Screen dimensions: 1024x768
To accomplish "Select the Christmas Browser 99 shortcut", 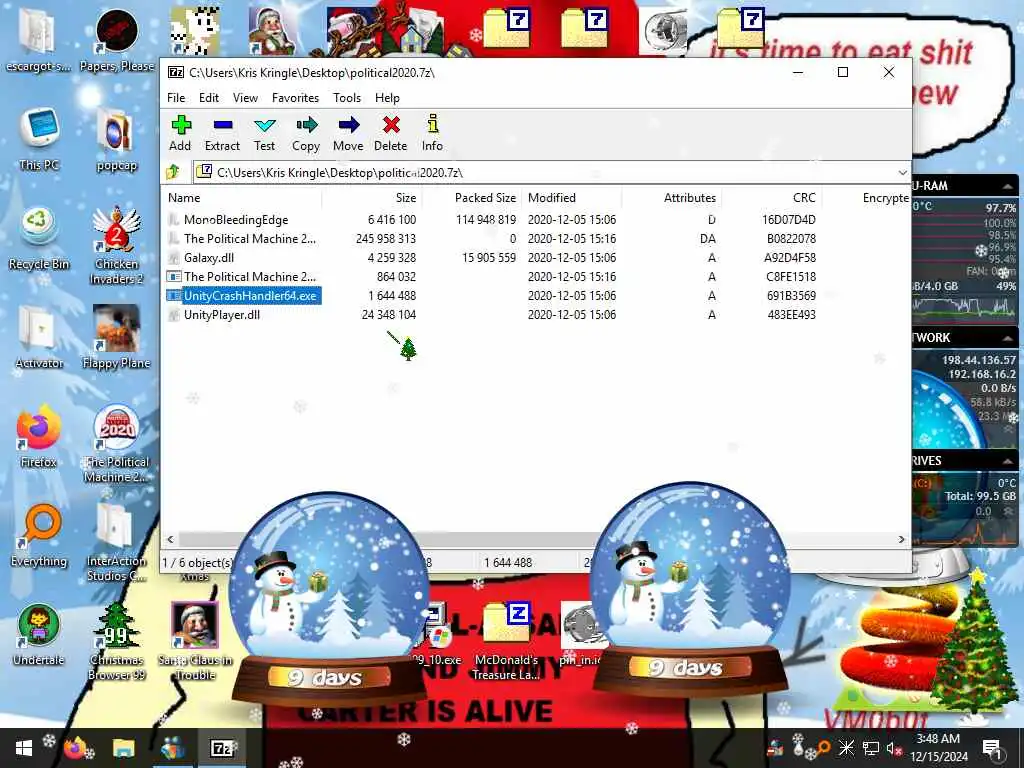I will click(x=117, y=641).
